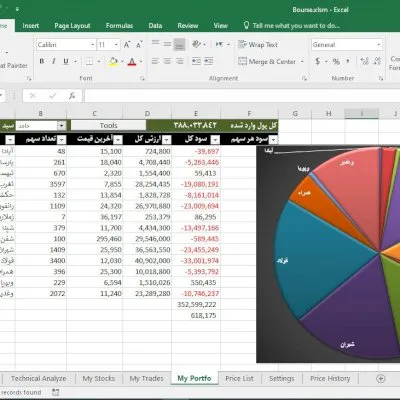Center text horizontally
400x400 pixels.
(x=168, y=61)
